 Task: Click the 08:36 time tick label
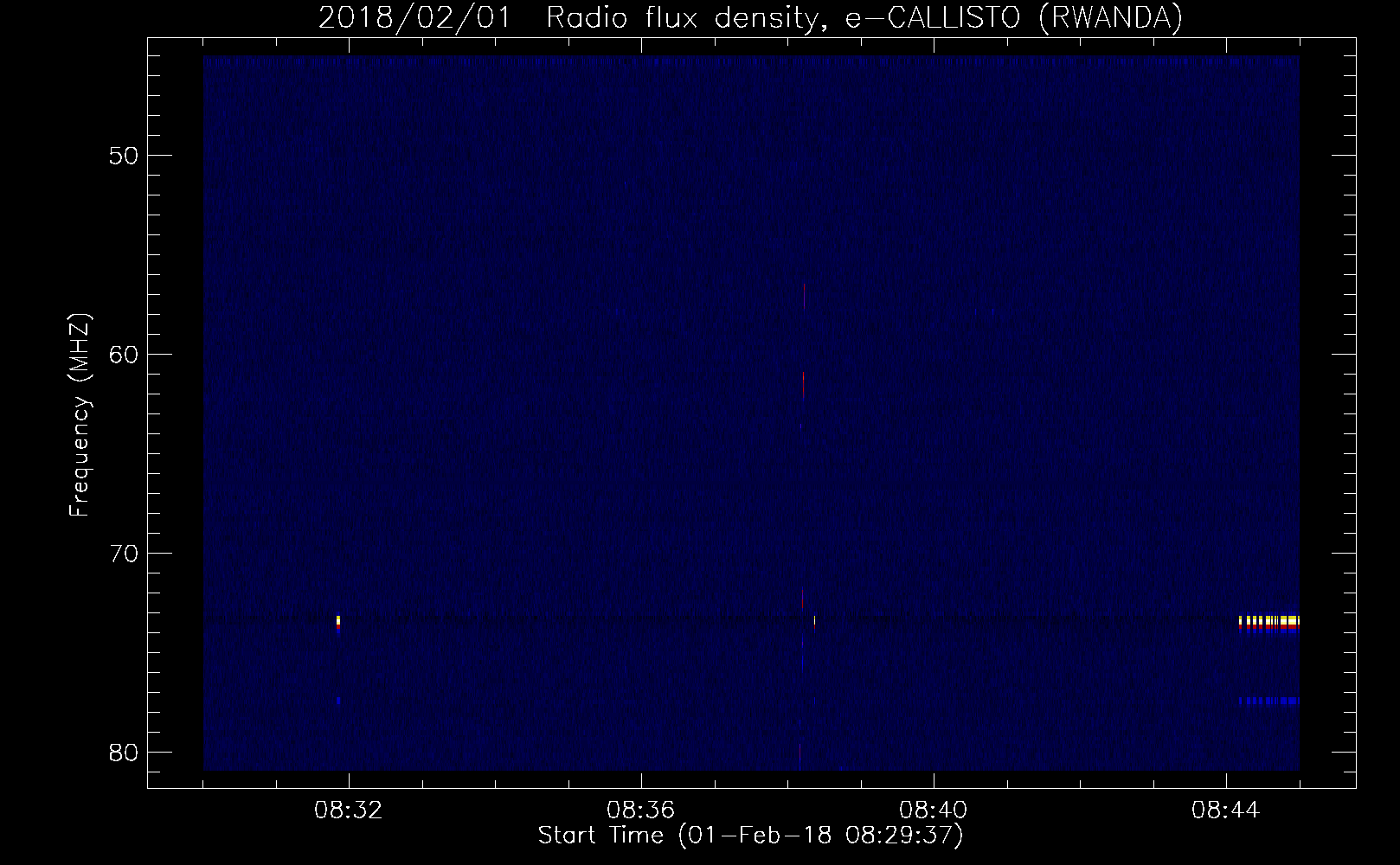coord(641,811)
